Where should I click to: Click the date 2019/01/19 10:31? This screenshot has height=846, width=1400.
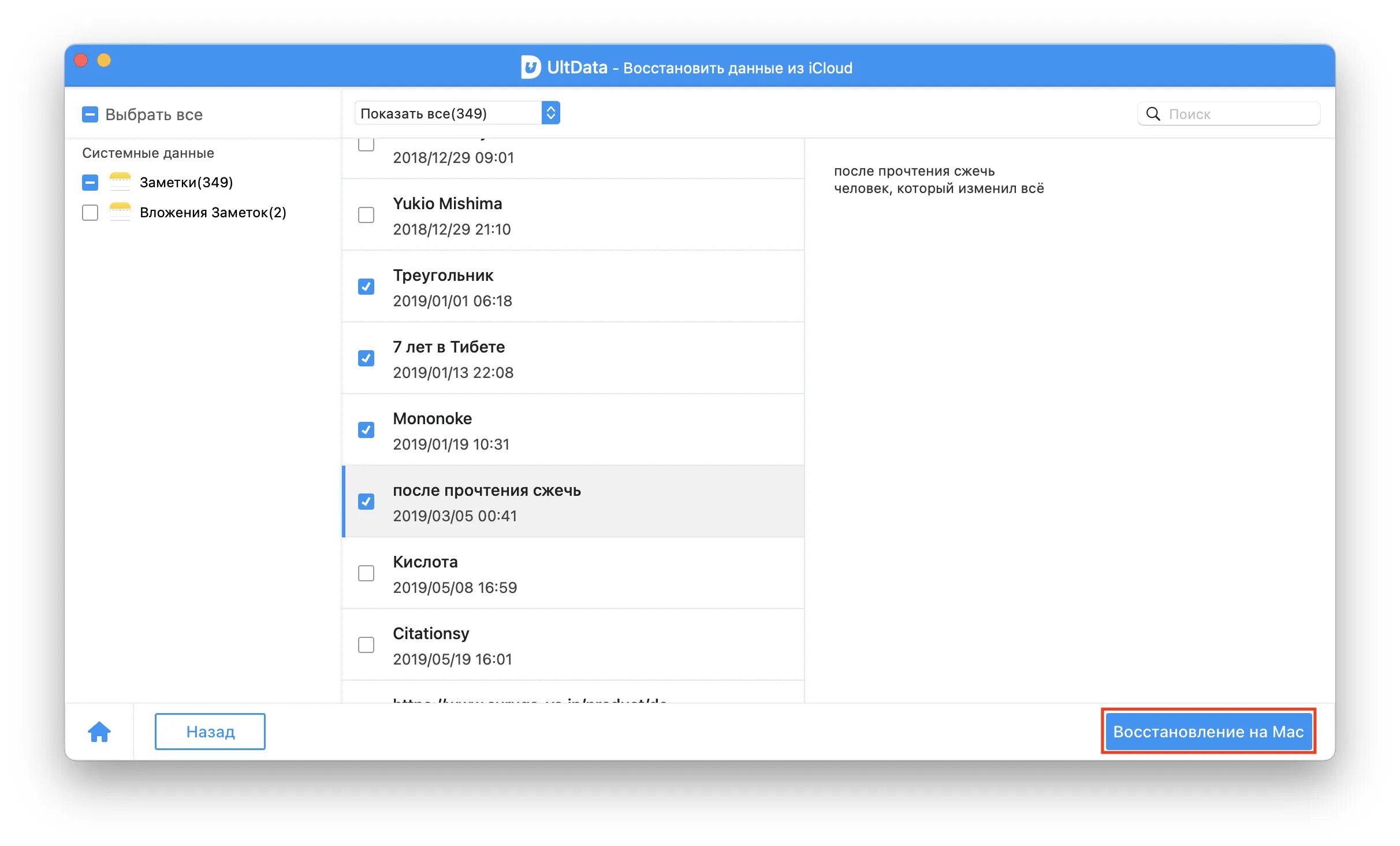point(451,444)
